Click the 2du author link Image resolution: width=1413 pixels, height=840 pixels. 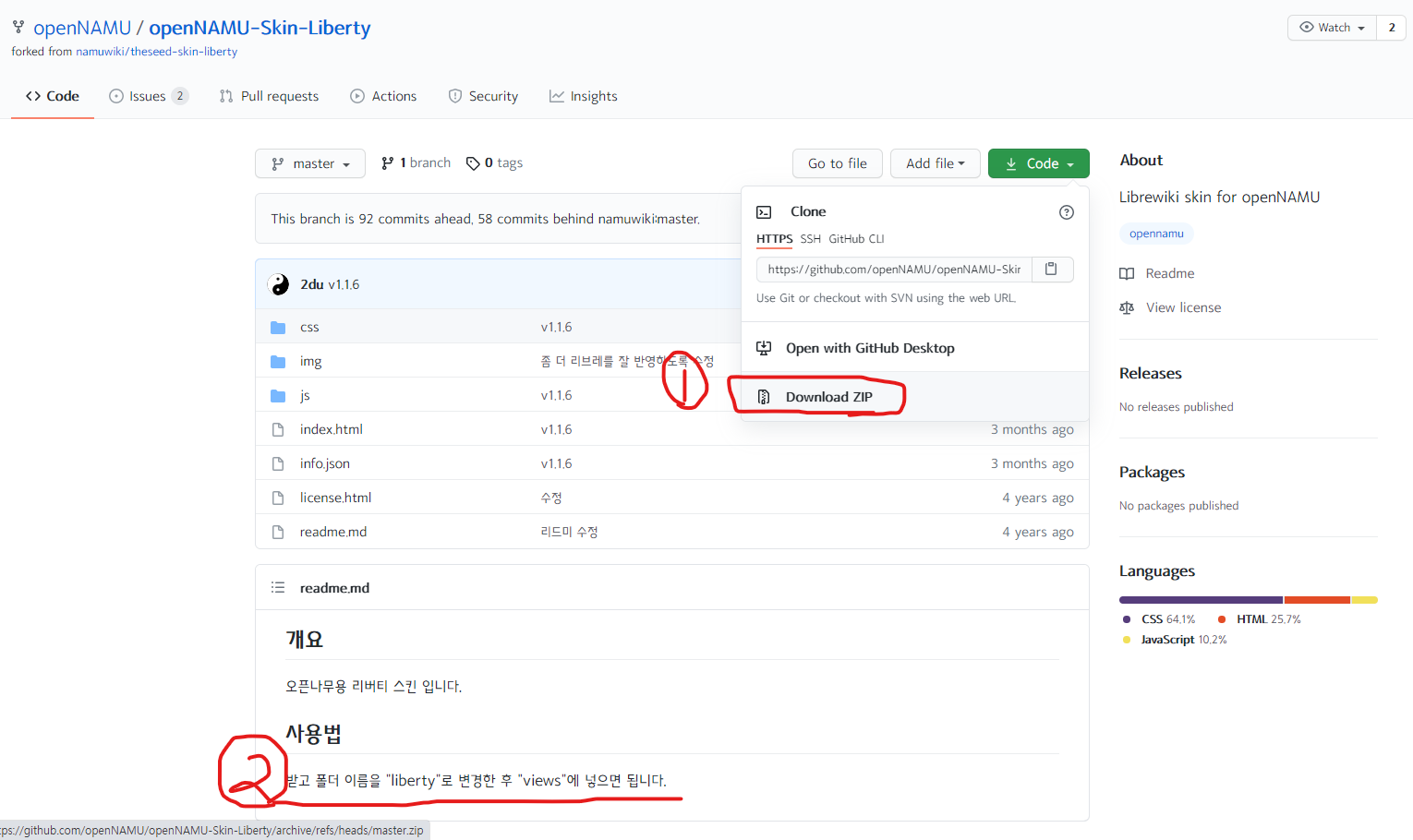pos(312,284)
